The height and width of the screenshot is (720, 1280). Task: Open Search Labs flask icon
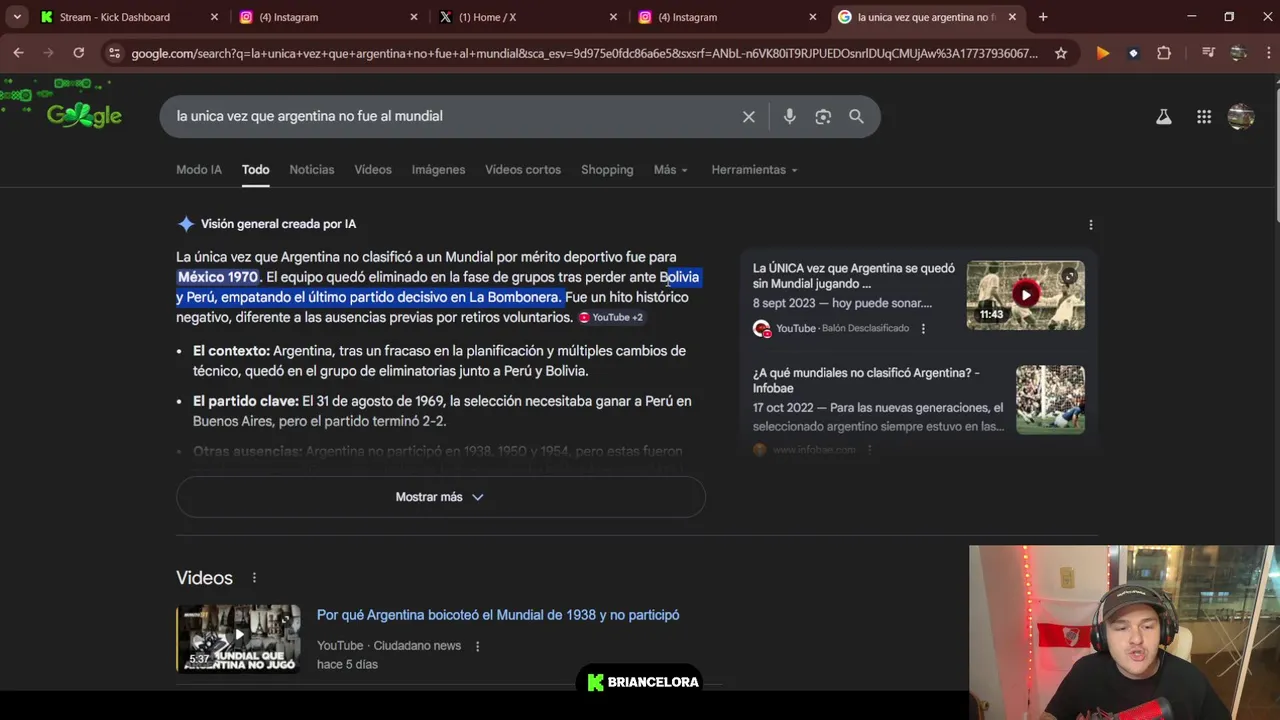click(1164, 117)
